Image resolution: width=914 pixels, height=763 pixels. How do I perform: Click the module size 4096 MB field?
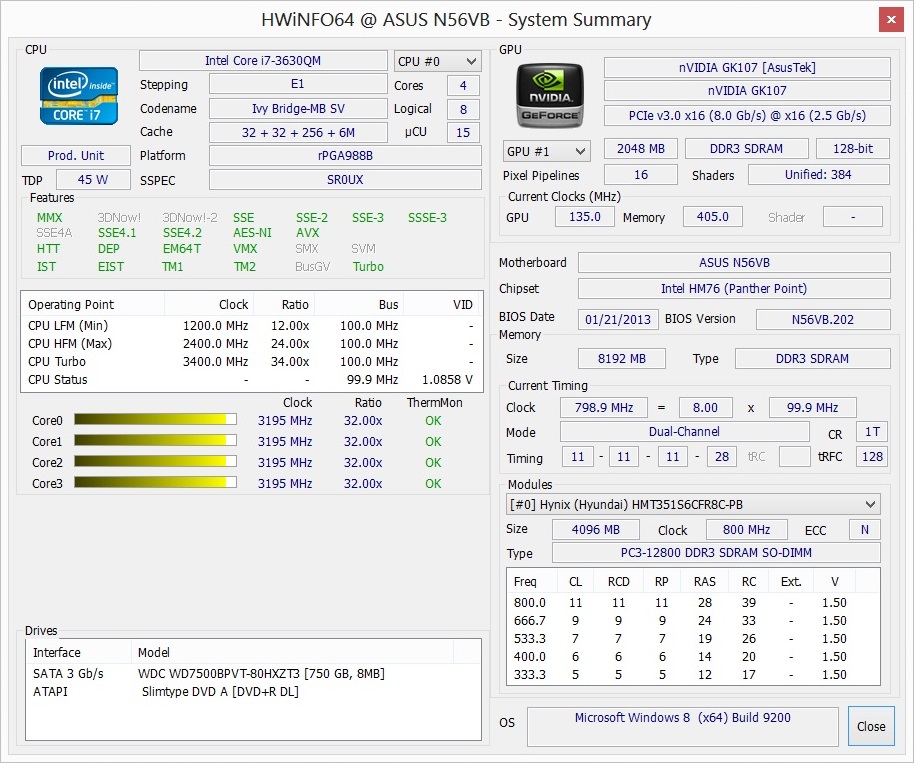(x=596, y=529)
